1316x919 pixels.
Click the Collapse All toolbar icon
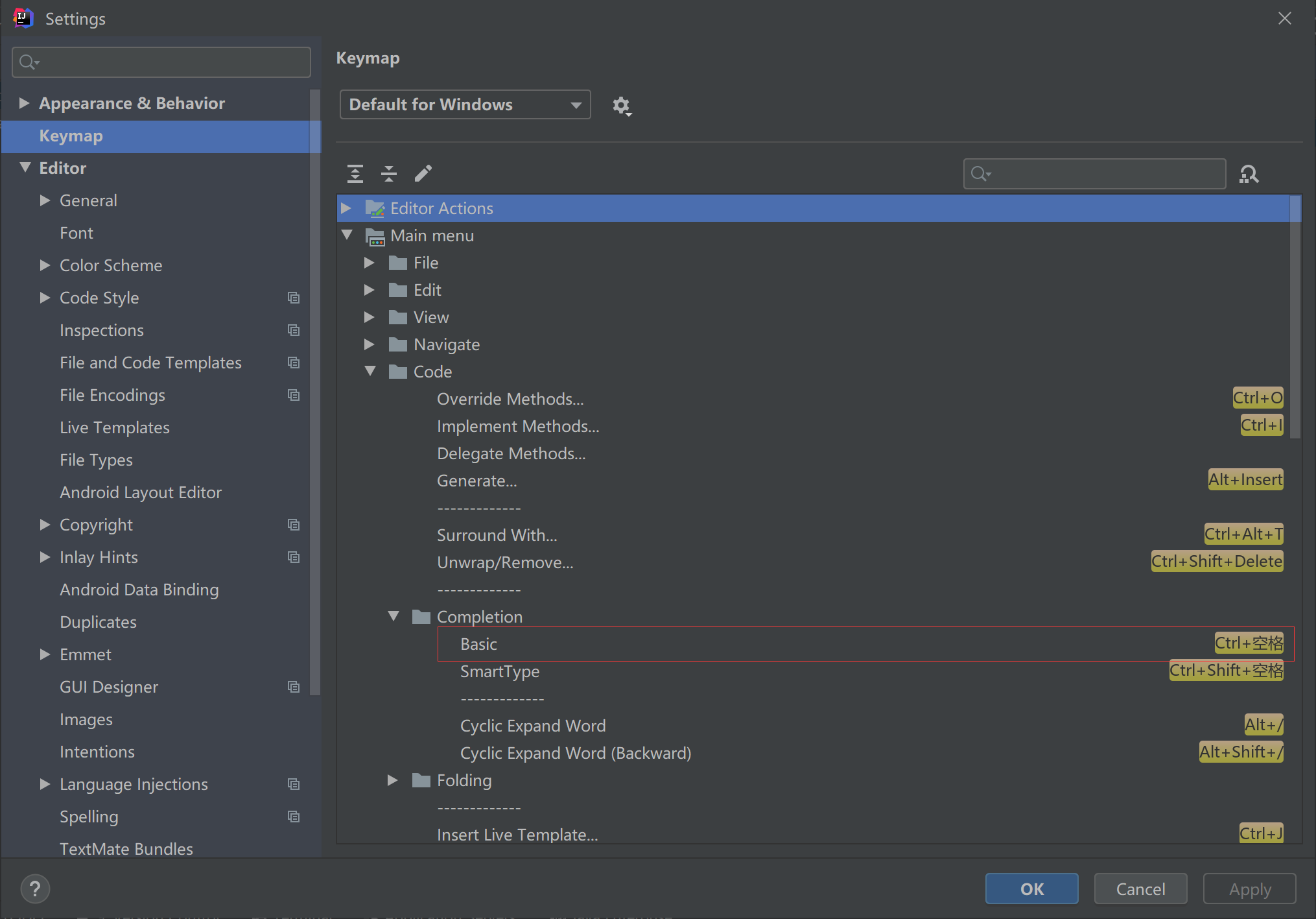(389, 173)
